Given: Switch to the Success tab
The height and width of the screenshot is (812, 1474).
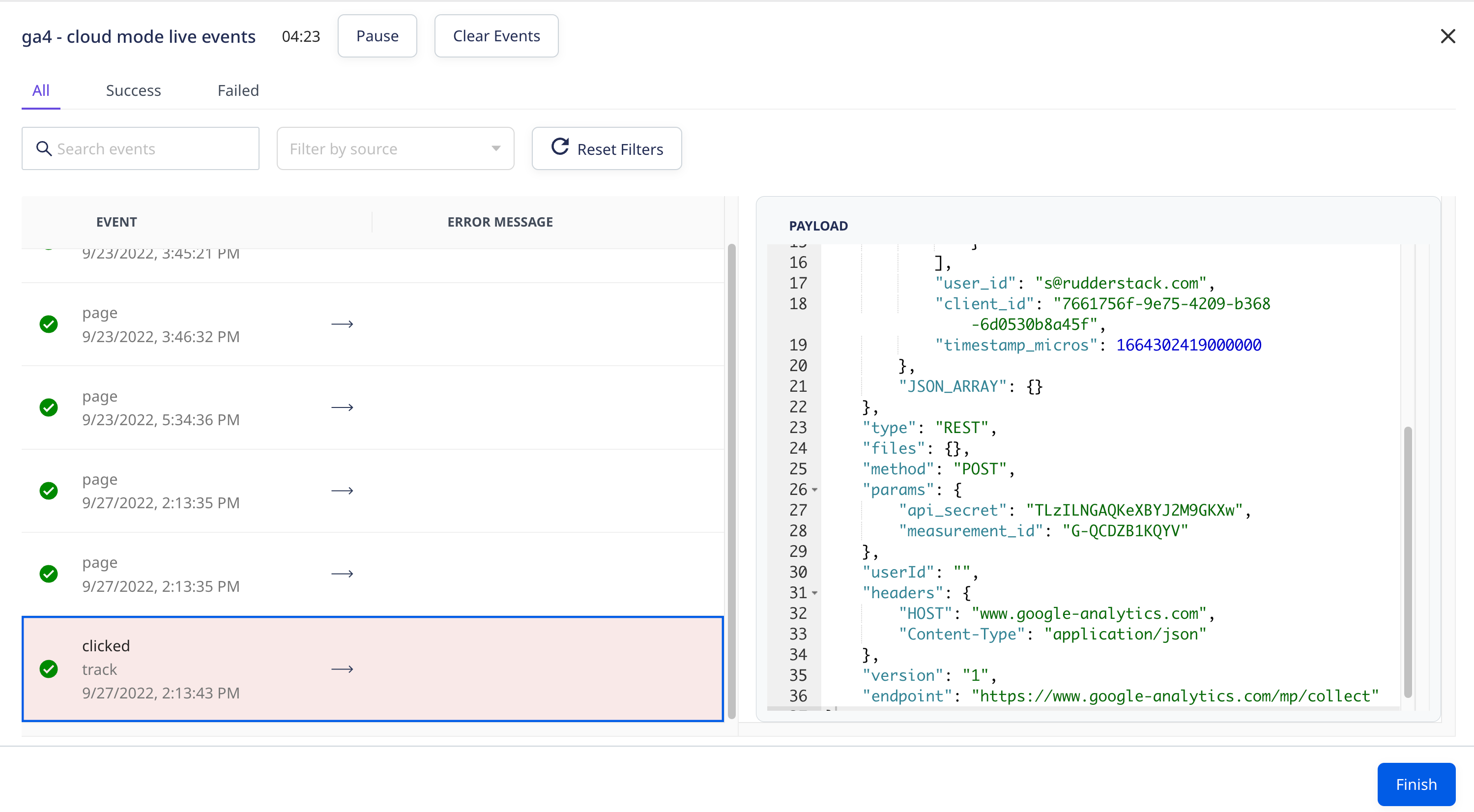Looking at the screenshot, I should pyautogui.click(x=133, y=90).
